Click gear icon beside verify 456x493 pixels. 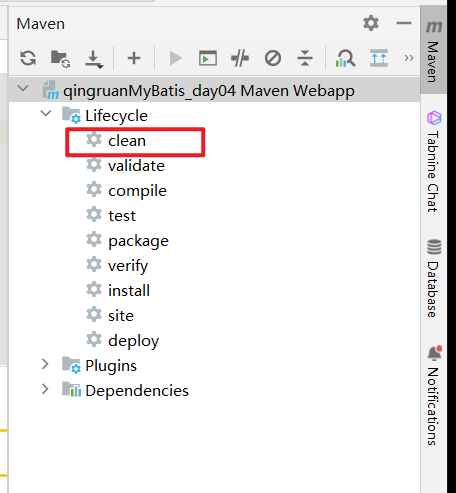(94, 264)
